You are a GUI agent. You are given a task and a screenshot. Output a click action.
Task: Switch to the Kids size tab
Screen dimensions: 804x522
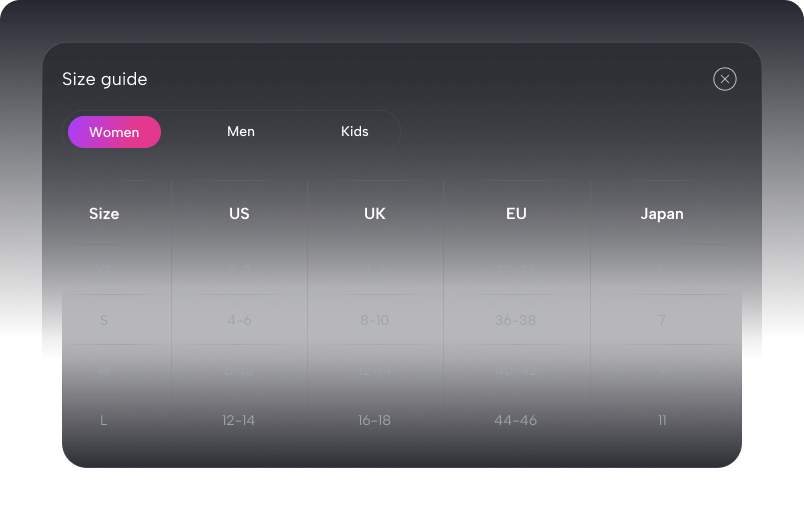[355, 132]
